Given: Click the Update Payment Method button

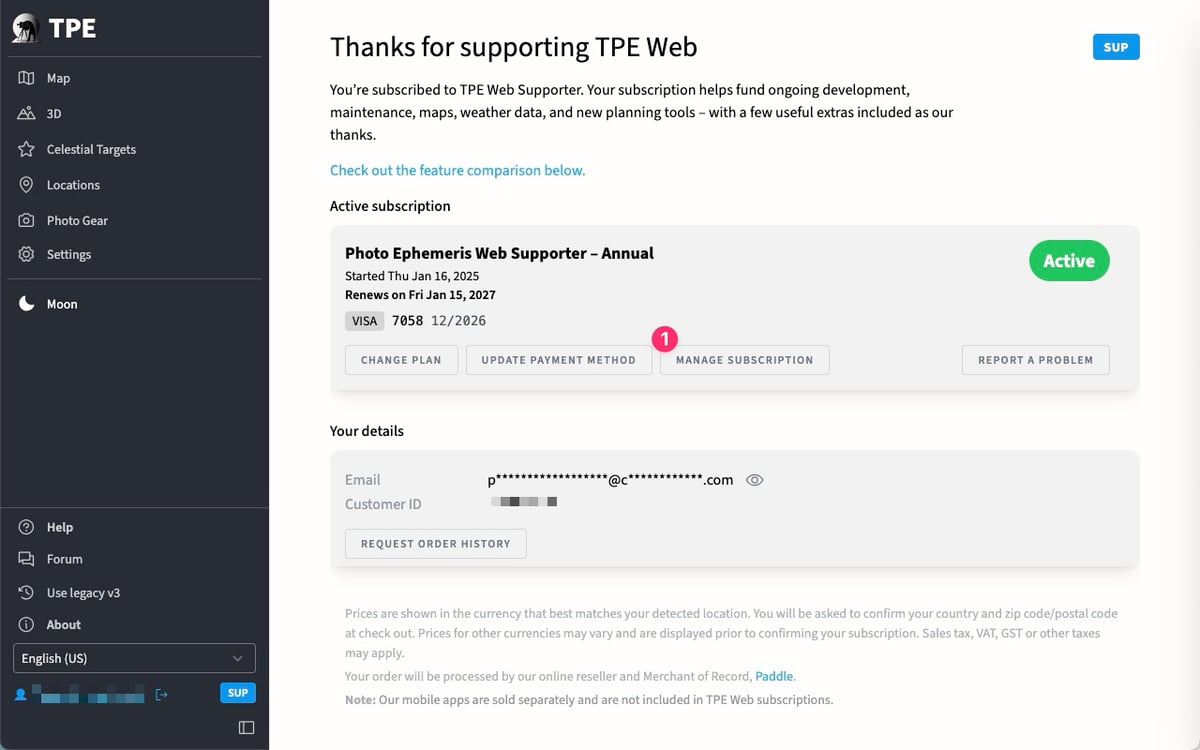Looking at the screenshot, I should click(x=558, y=360).
